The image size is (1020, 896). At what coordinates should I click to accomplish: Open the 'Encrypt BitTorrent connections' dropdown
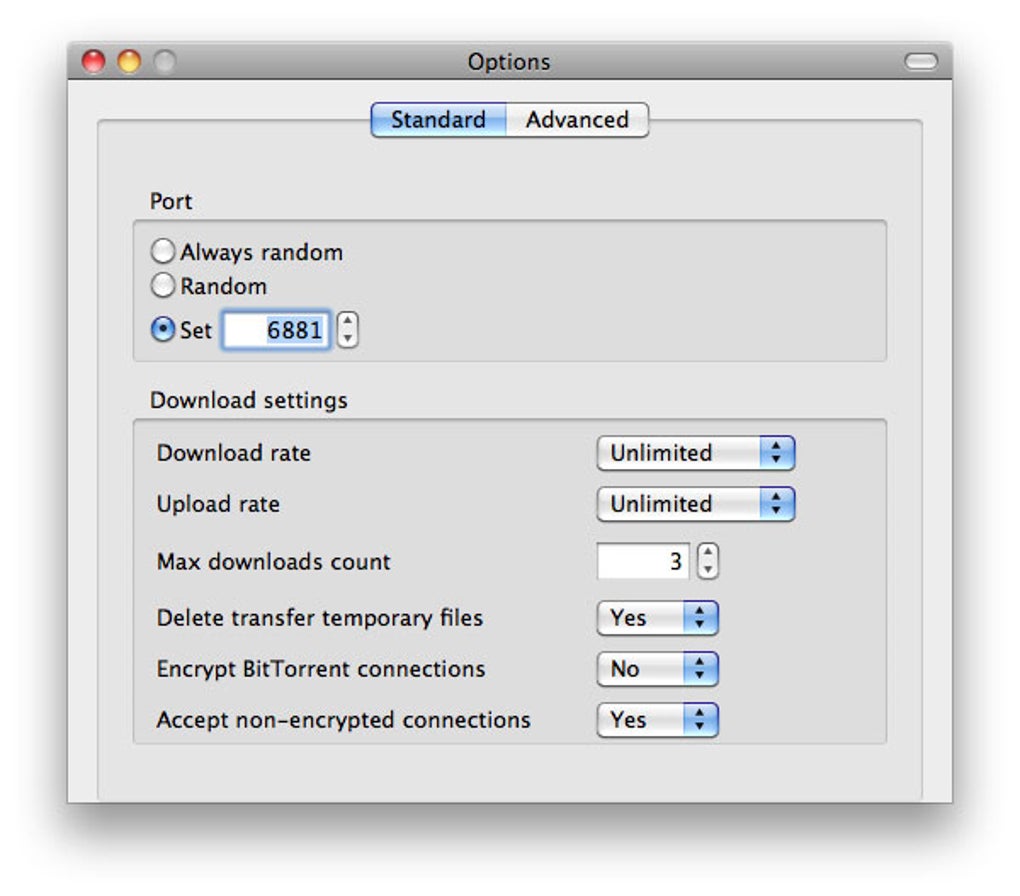[x=656, y=669]
